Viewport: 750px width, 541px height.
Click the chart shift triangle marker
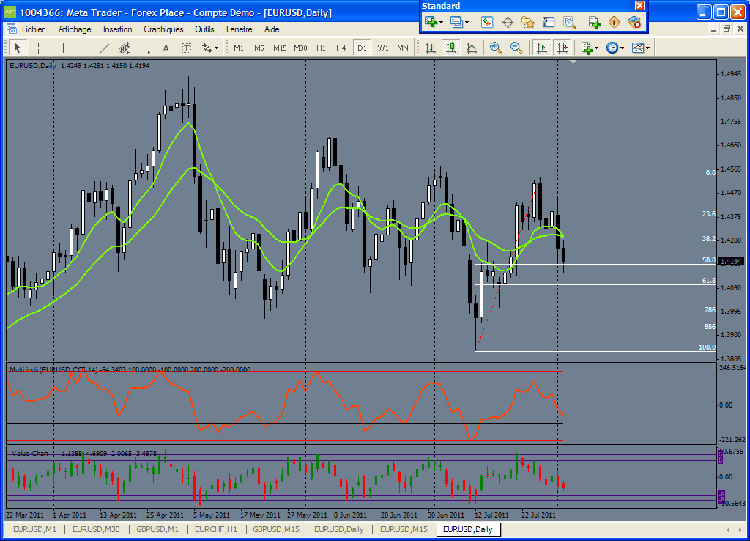coord(573,61)
